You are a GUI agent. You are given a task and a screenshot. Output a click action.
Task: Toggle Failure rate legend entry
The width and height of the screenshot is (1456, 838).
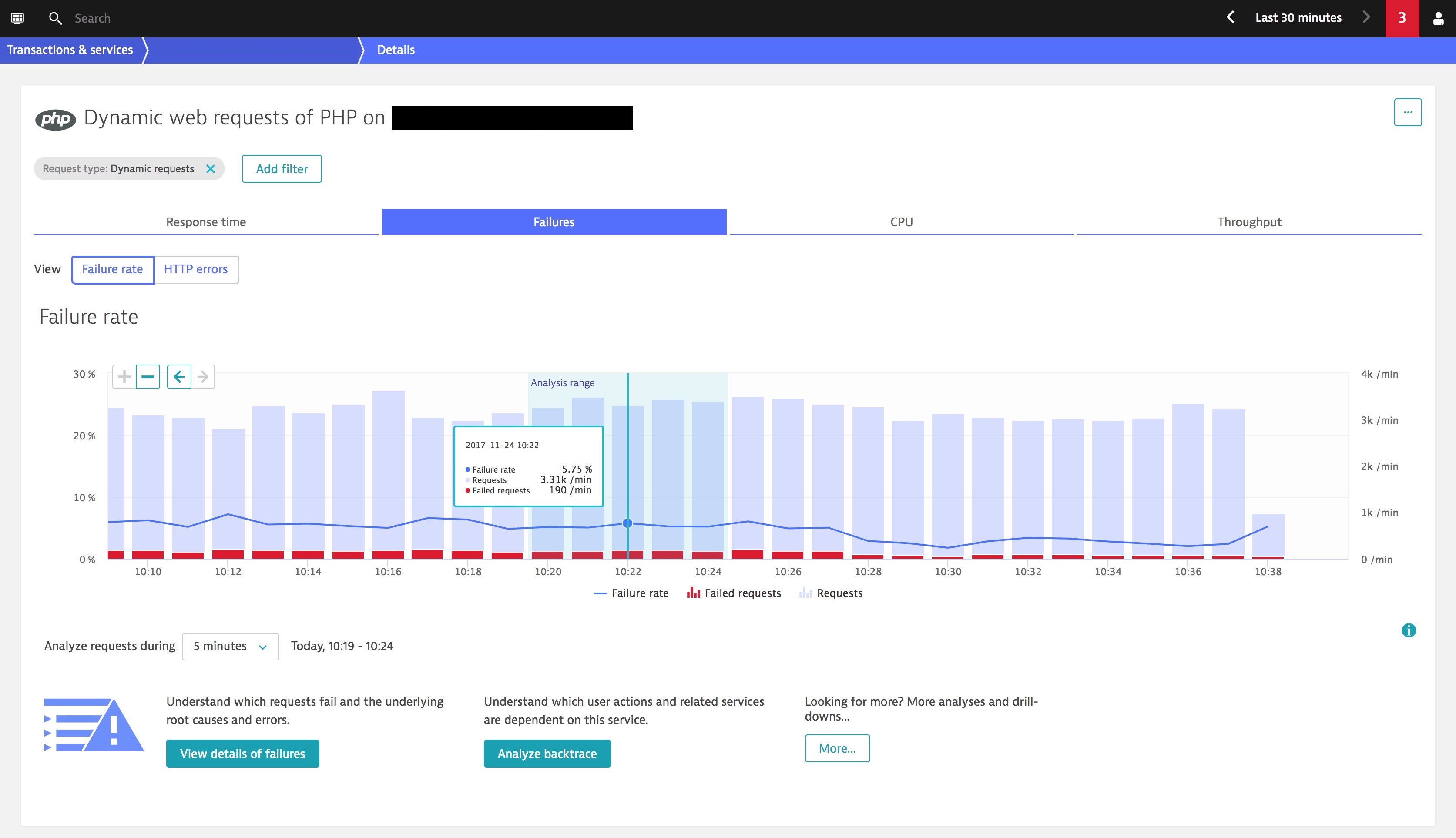click(x=631, y=593)
